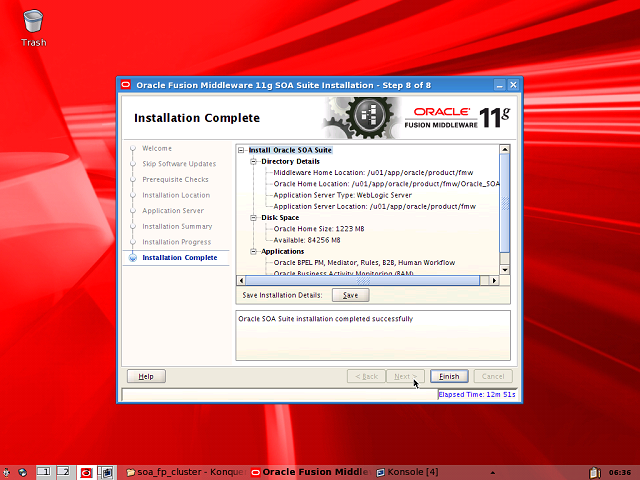Expand the system tray arrow
Screen dimensions: 640x480
(x=493, y=473)
